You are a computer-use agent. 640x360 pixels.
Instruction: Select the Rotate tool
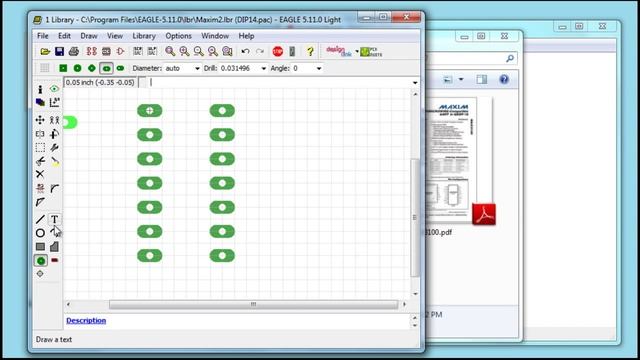coord(54,134)
